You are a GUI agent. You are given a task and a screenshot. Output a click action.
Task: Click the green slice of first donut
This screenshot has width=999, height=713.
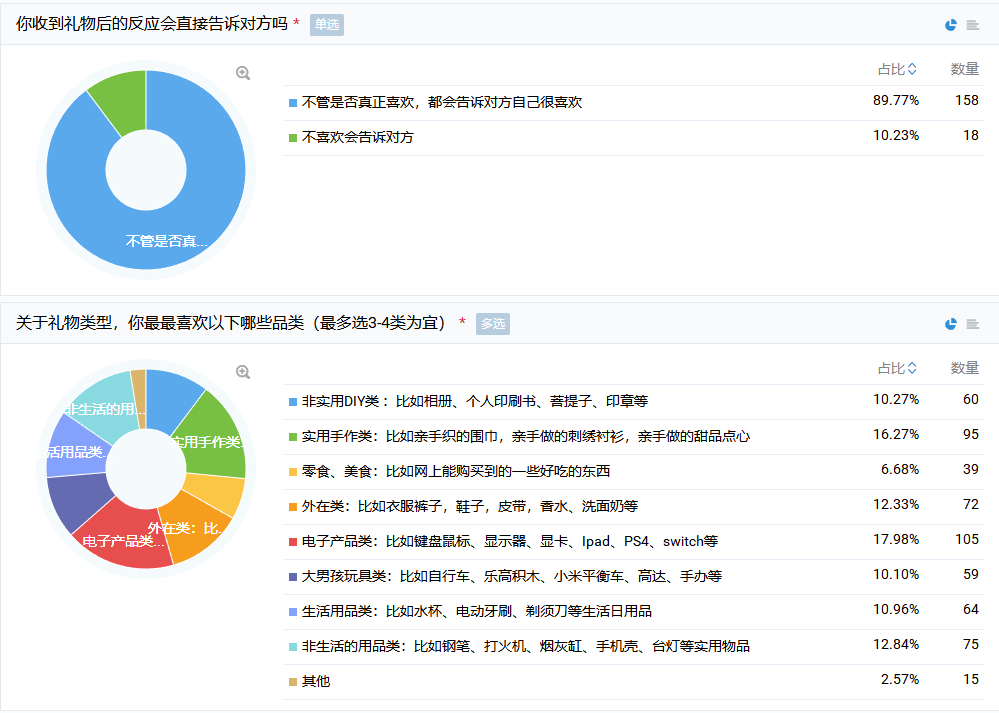coord(122,99)
